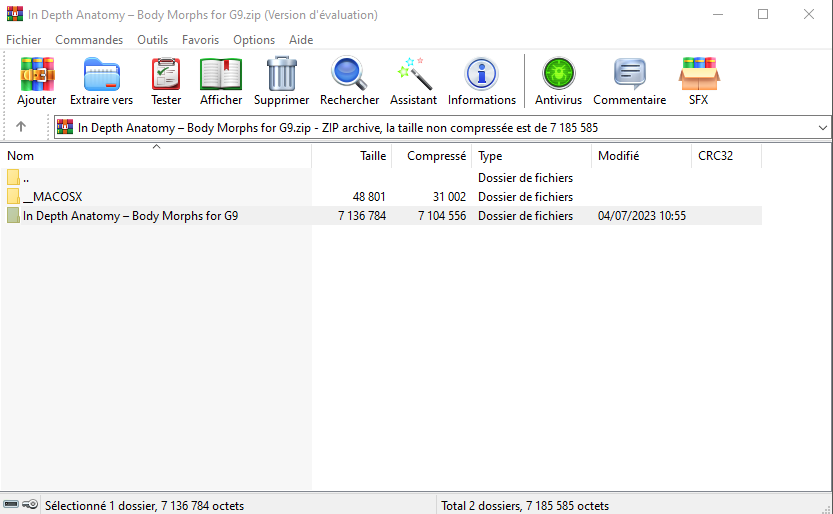Click the Extraire vers toolbar icon
Screen dimensions: 833x514
(101, 74)
